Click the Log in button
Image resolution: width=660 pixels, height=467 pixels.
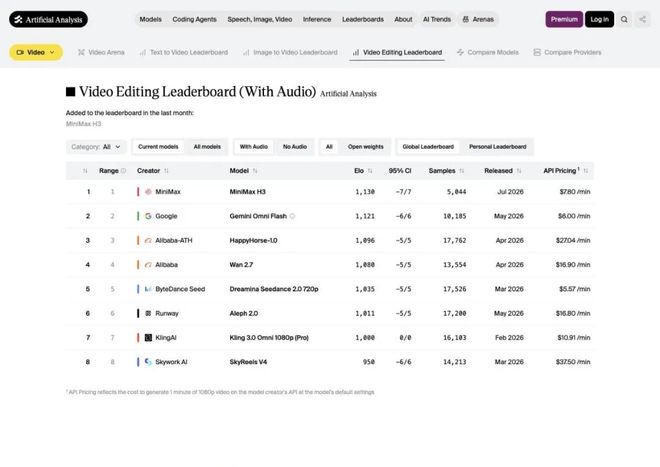click(599, 19)
